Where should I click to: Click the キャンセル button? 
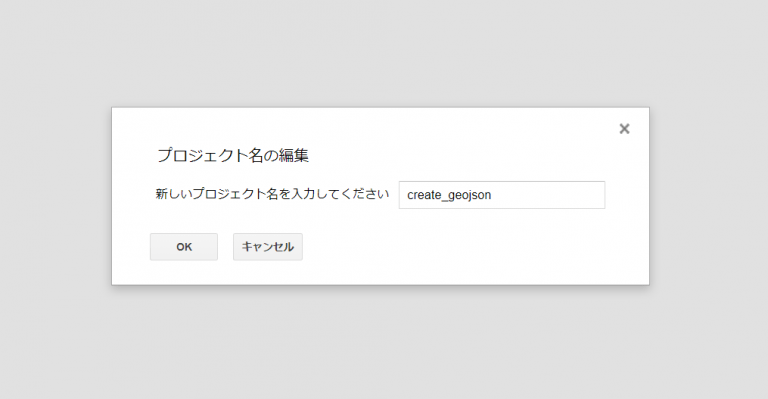[x=267, y=247]
